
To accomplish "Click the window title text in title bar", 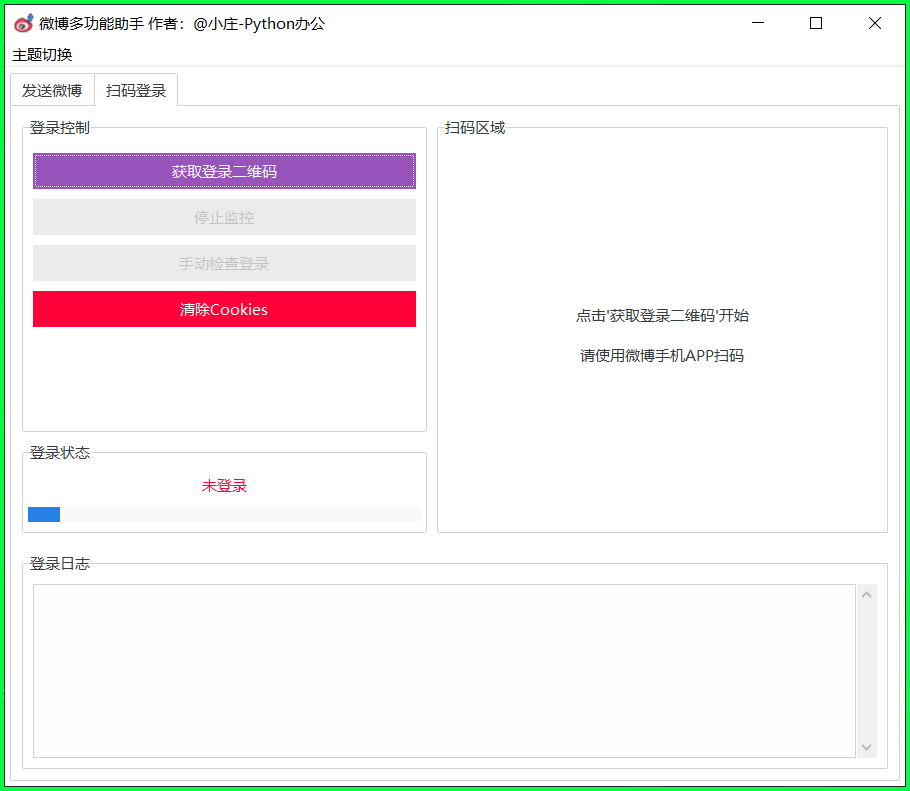I will (182, 24).
